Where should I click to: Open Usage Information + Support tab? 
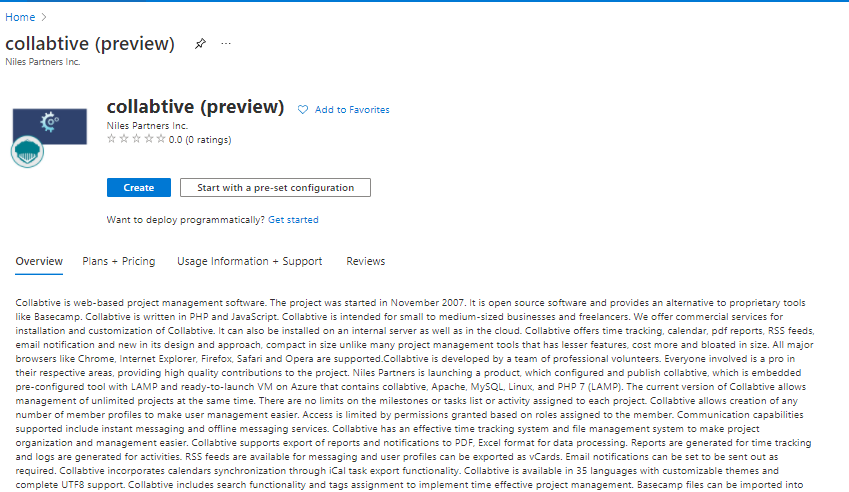click(x=250, y=261)
